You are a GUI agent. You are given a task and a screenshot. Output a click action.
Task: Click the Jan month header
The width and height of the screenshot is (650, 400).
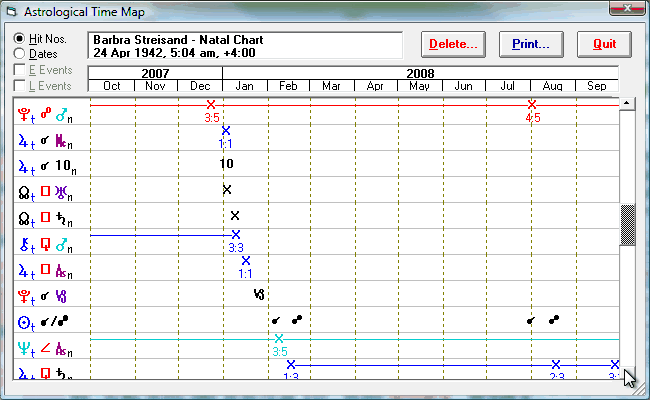(x=245, y=86)
